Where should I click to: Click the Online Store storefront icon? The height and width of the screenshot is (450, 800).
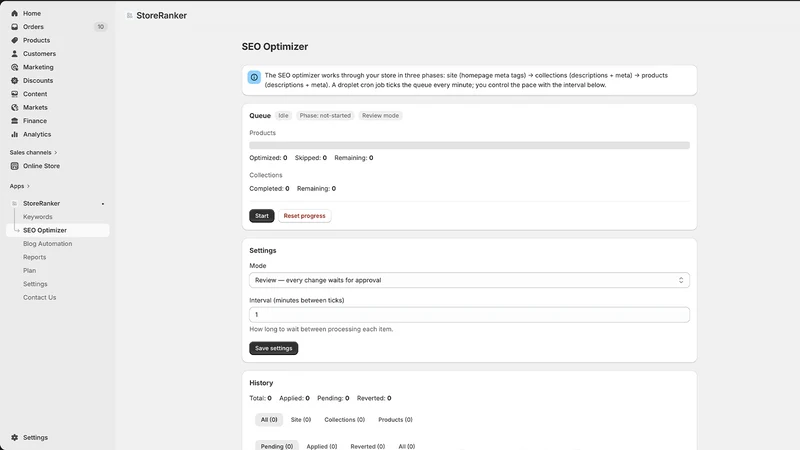14,166
